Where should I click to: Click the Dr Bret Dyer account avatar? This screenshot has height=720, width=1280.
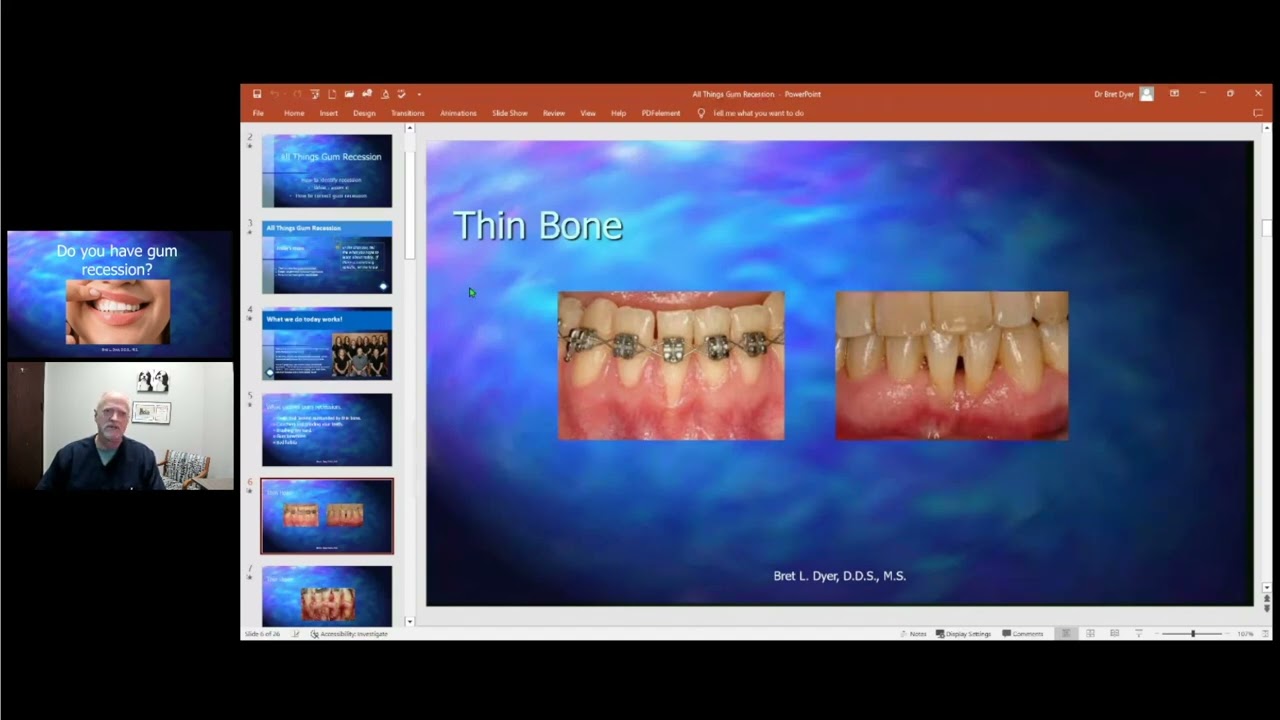click(1146, 94)
